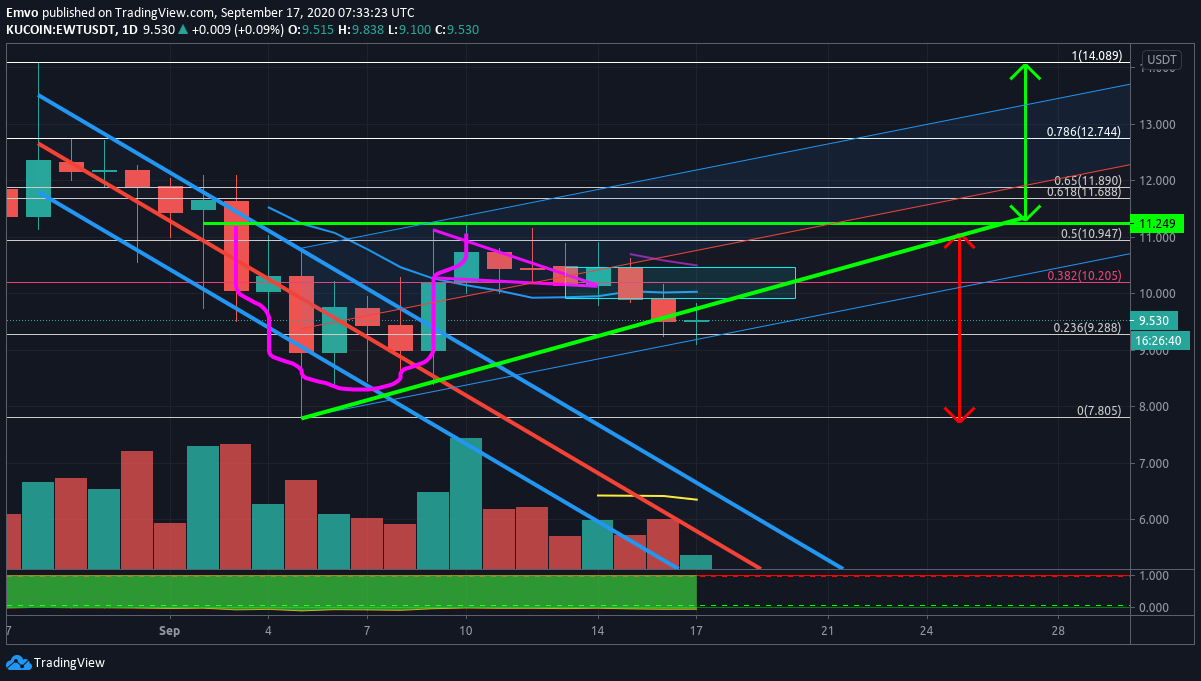Click the 12.000 price axis label

(x=1156, y=180)
